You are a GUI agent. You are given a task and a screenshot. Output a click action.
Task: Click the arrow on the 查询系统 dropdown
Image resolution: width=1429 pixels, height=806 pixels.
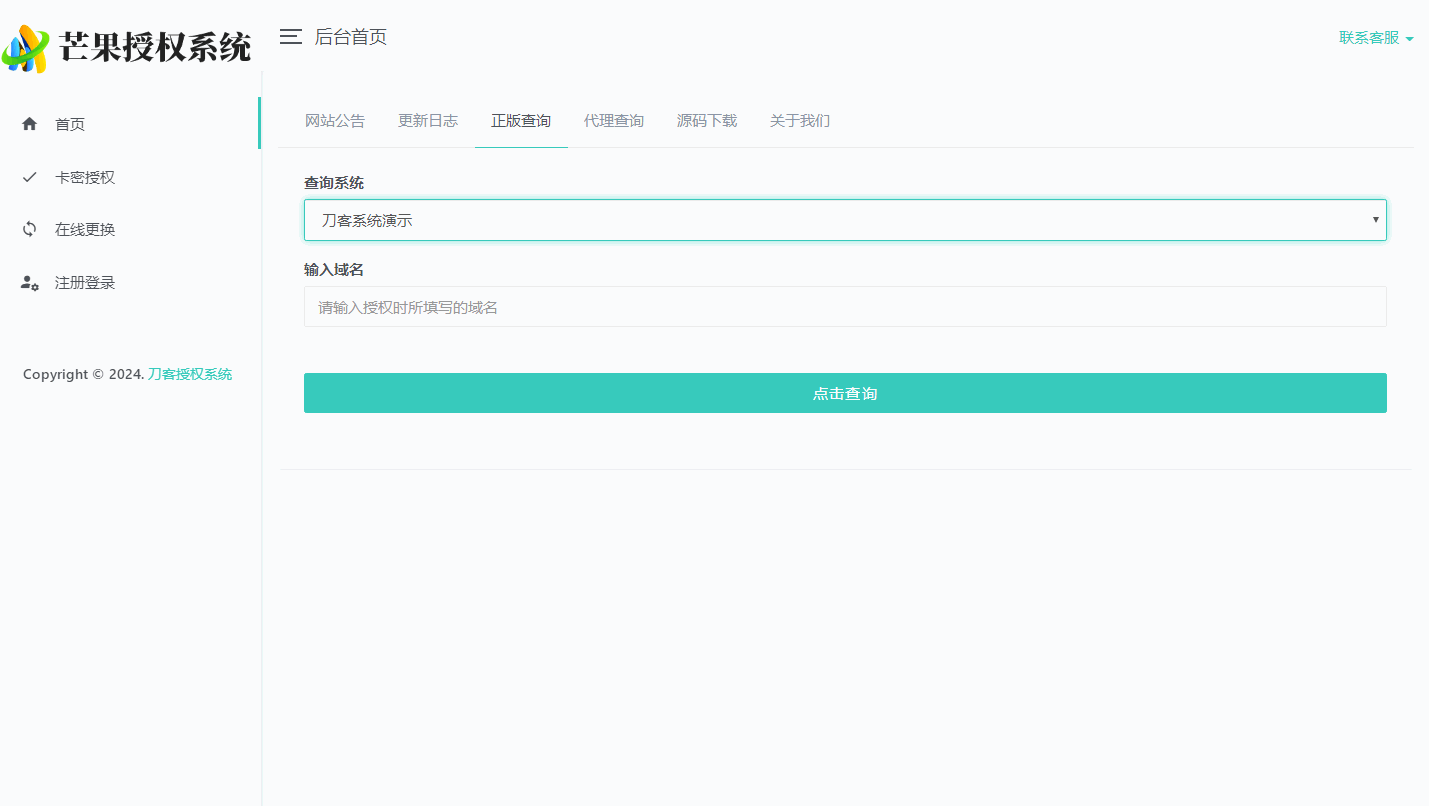(x=1375, y=220)
